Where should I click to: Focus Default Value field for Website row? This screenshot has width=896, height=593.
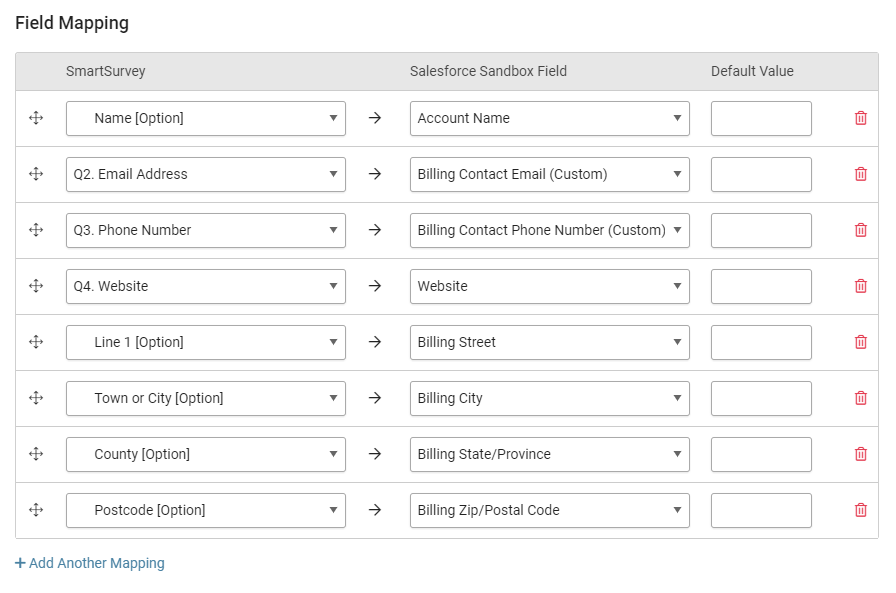coord(761,286)
